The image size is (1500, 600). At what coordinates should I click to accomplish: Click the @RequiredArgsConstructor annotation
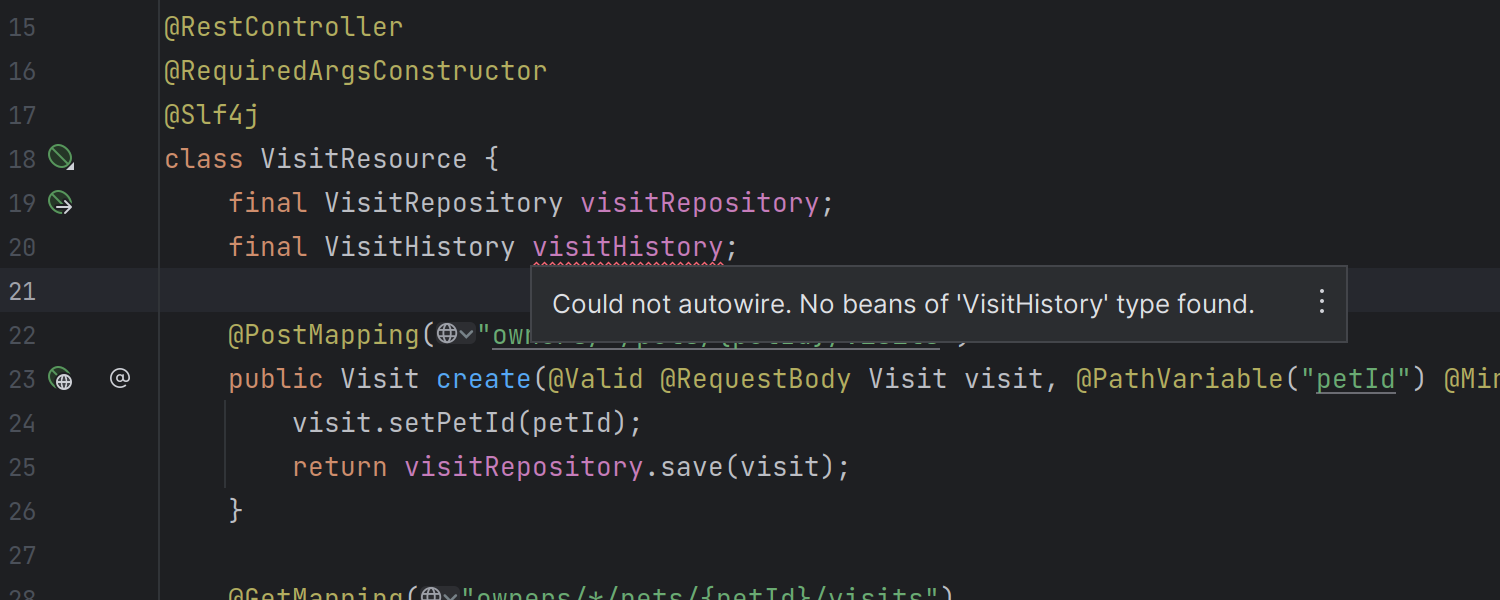tap(355, 71)
